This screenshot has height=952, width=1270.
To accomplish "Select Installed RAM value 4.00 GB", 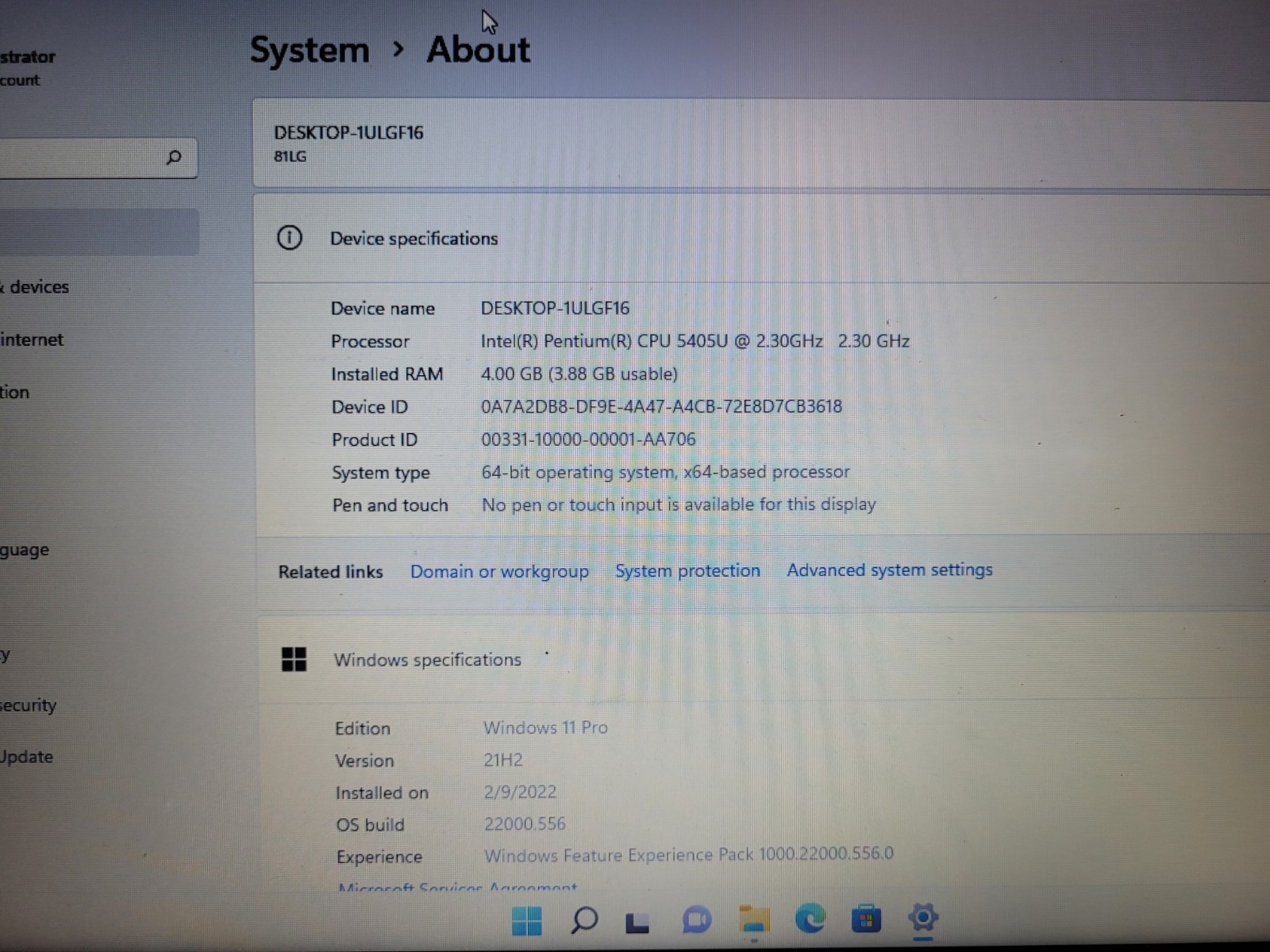I will point(579,374).
